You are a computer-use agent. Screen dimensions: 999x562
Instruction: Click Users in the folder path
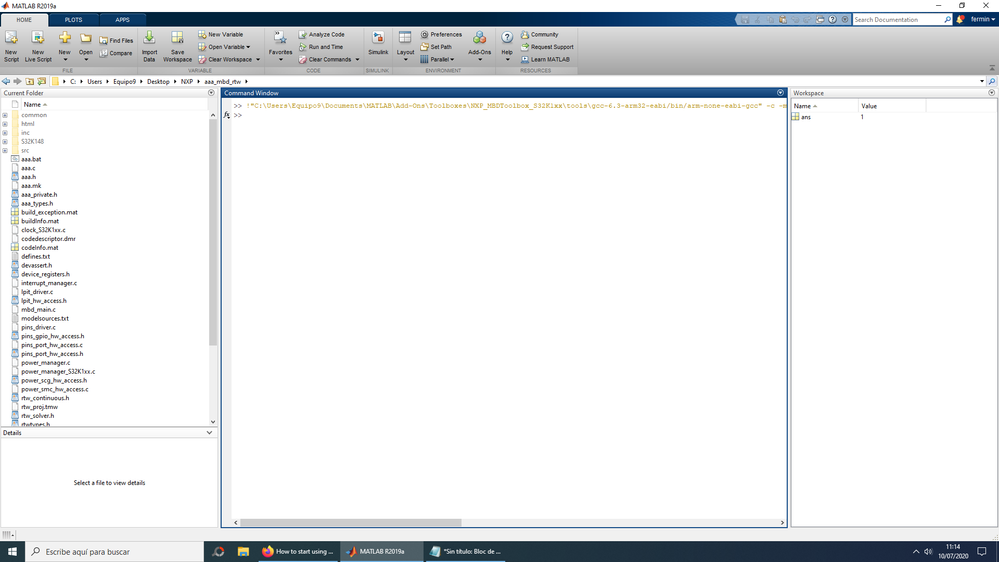pos(94,82)
